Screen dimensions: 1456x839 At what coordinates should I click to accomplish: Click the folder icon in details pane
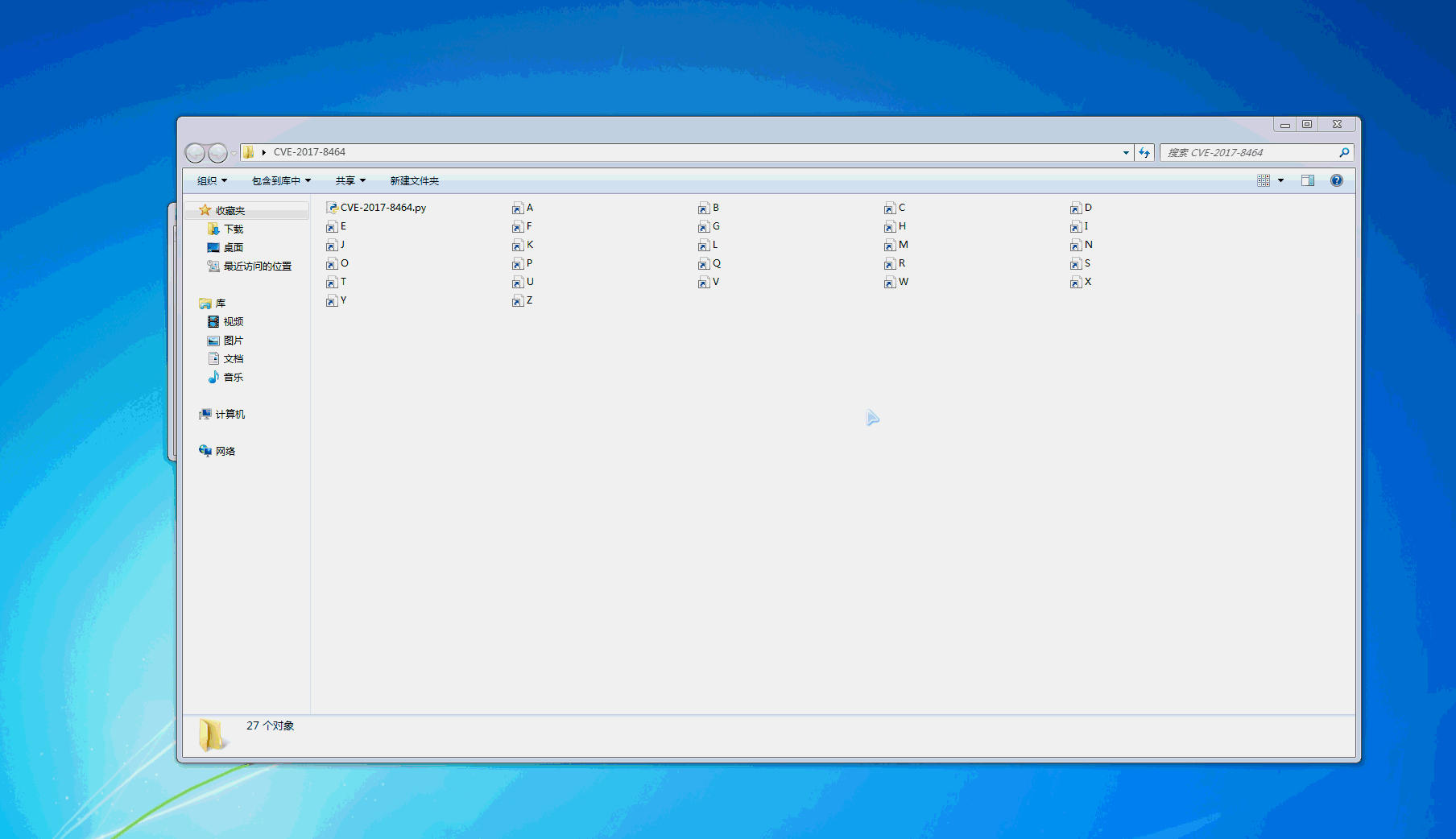click(x=213, y=734)
